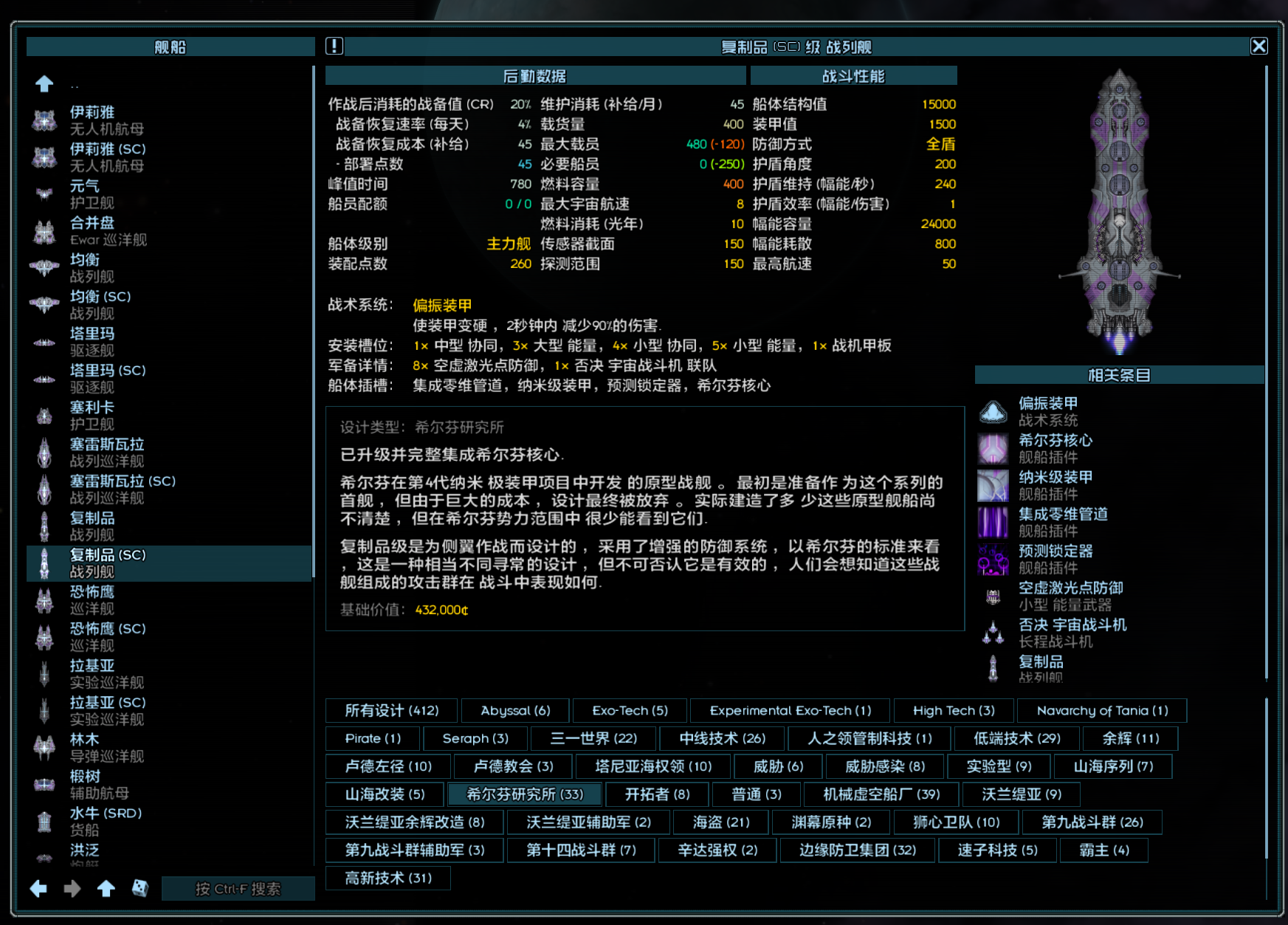Filter by 边缘防卫集团 (32)
This screenshot has width=1288, height=925.
[x=857, y=850]
